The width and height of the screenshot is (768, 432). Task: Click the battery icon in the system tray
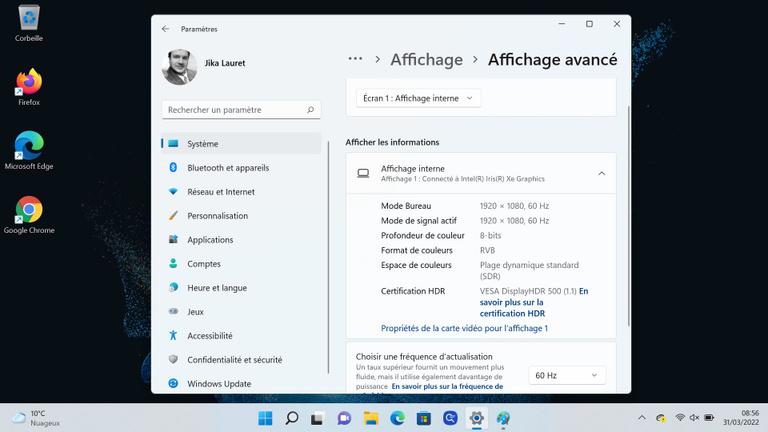(x=709, y=418)
